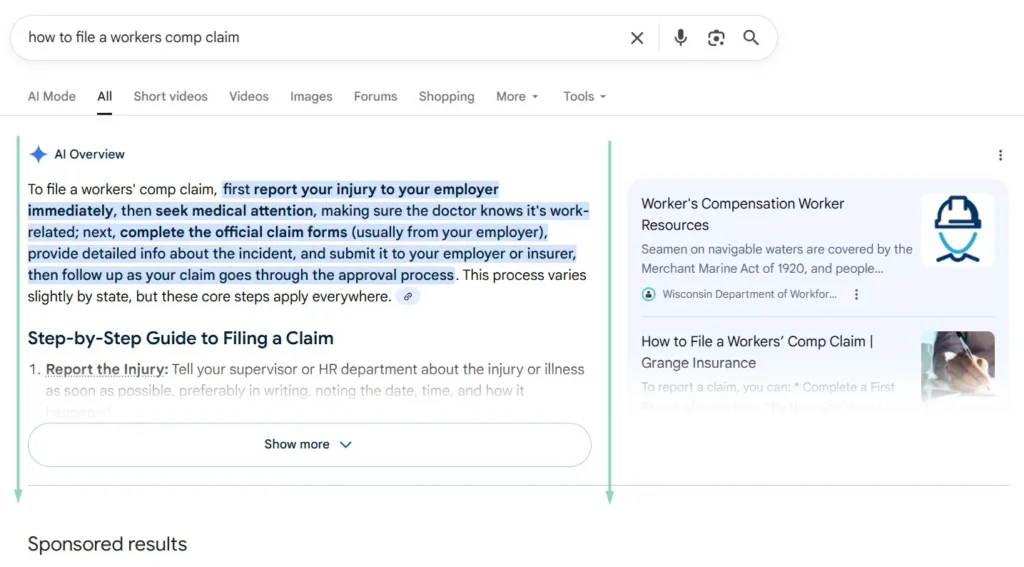Select the Images tab
1024x567 pixels.
[311, 97]
